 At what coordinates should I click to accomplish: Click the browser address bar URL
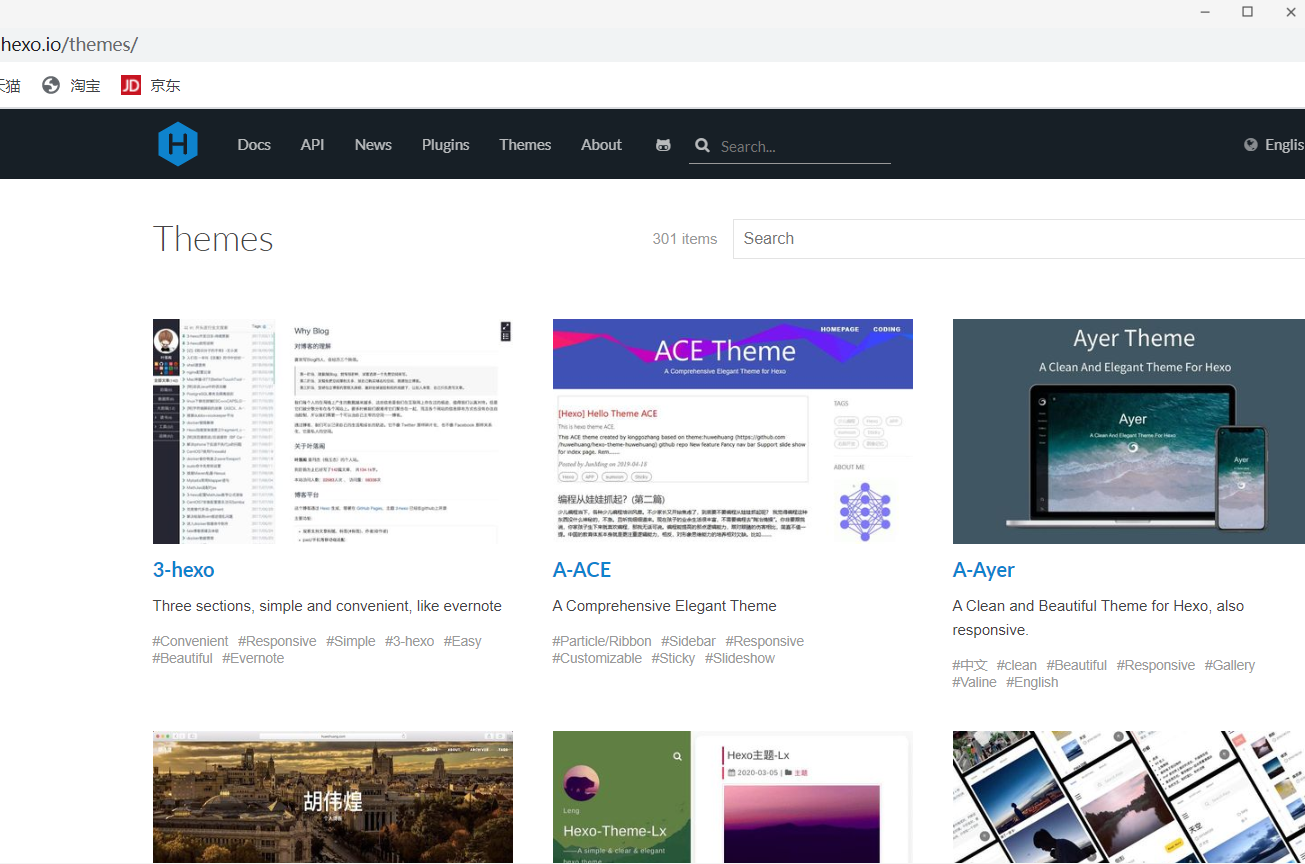69,45
